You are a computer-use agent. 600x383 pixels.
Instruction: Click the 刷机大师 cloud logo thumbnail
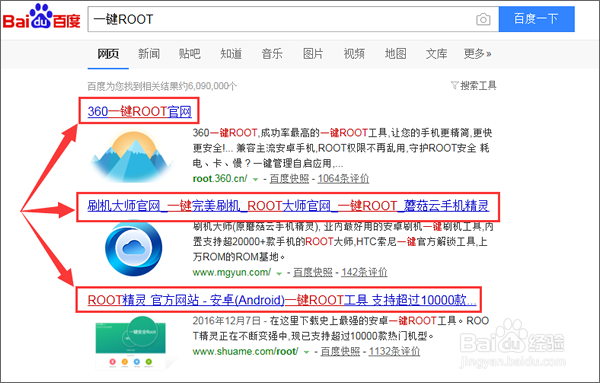tap(134, 248)
